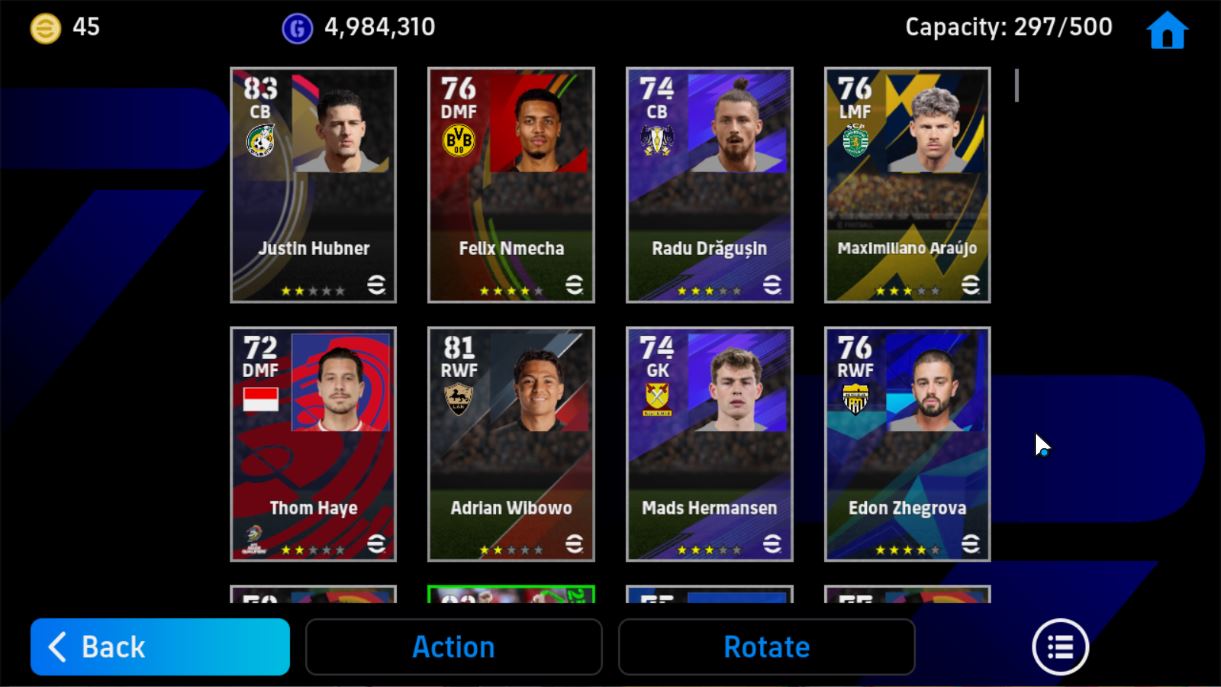Open the list menu icon at bottom right

tap(1060, 647)
